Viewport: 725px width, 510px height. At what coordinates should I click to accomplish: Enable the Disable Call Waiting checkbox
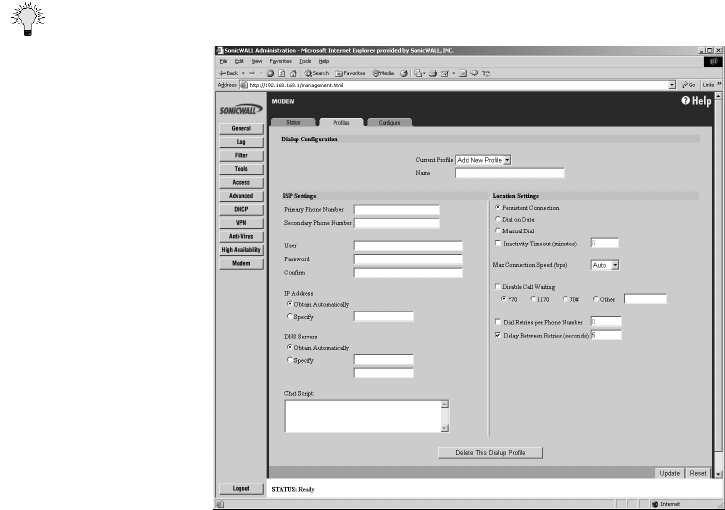pyautogui.click(x=498, y=286)
